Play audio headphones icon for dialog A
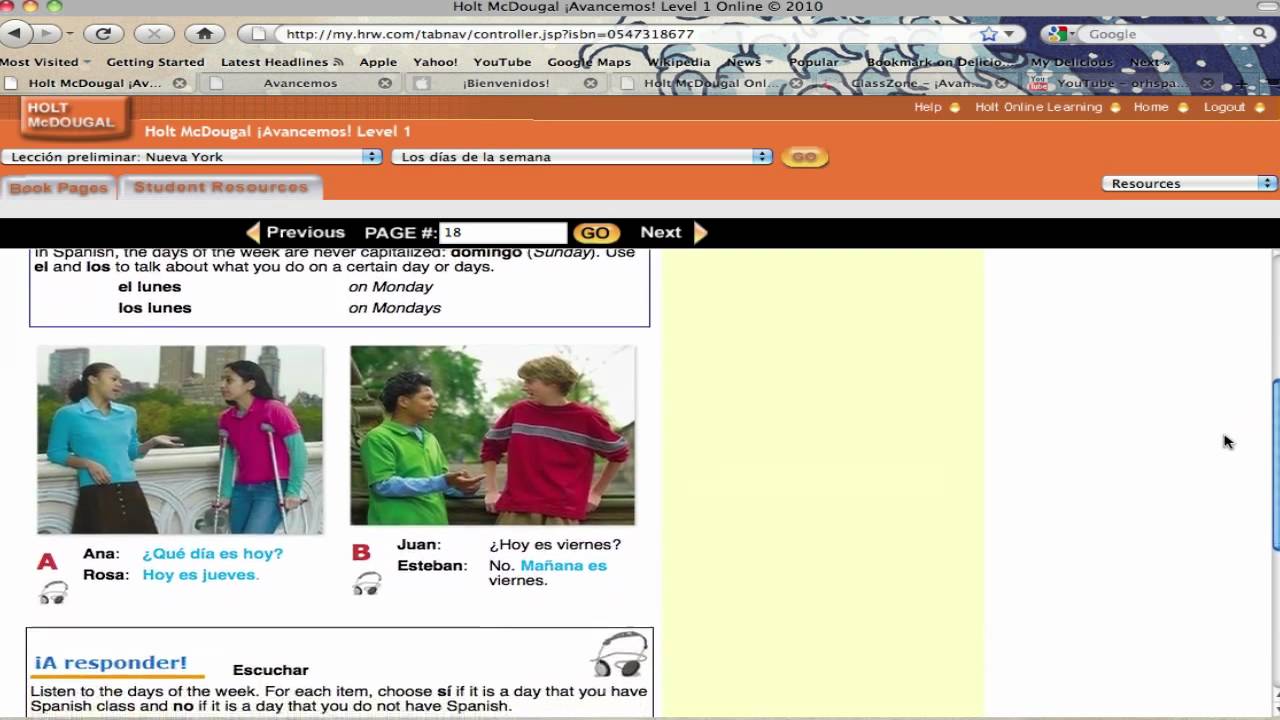This screenshot has height=720, width=1280. click(53, 593)
